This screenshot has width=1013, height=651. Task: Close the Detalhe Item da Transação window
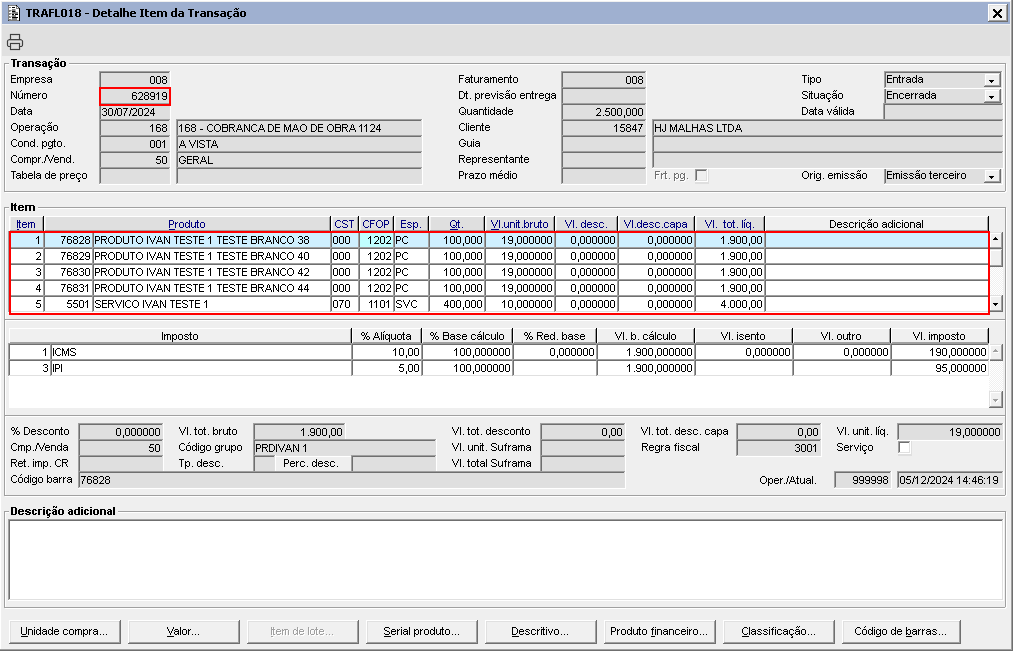point(997,13)
